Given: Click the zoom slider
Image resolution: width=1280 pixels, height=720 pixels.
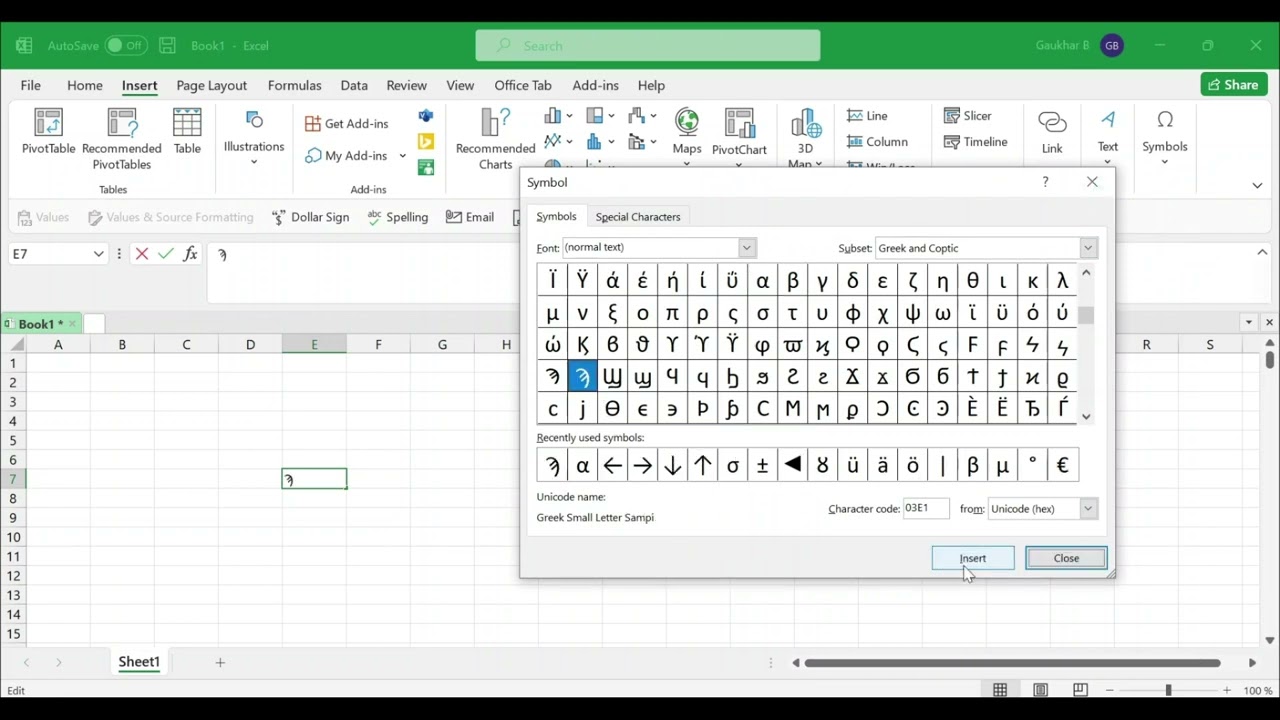Looking at the screenshot, I should 1168,690.
